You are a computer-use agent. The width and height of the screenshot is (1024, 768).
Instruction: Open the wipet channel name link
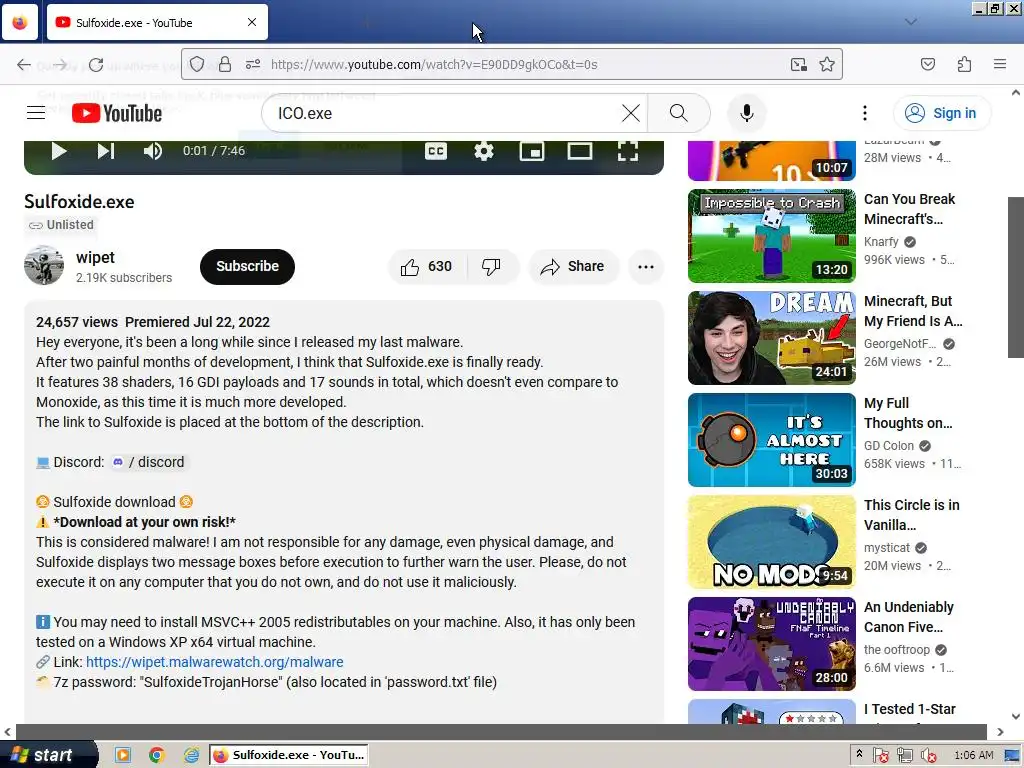(95, 257)
